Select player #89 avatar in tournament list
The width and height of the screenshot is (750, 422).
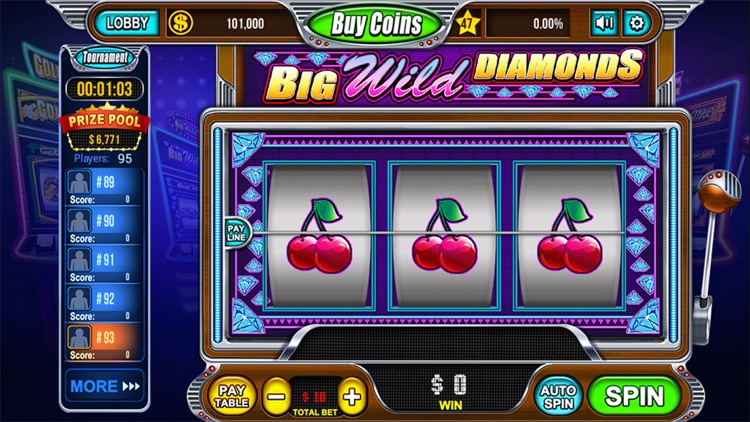tap(79, 182)
